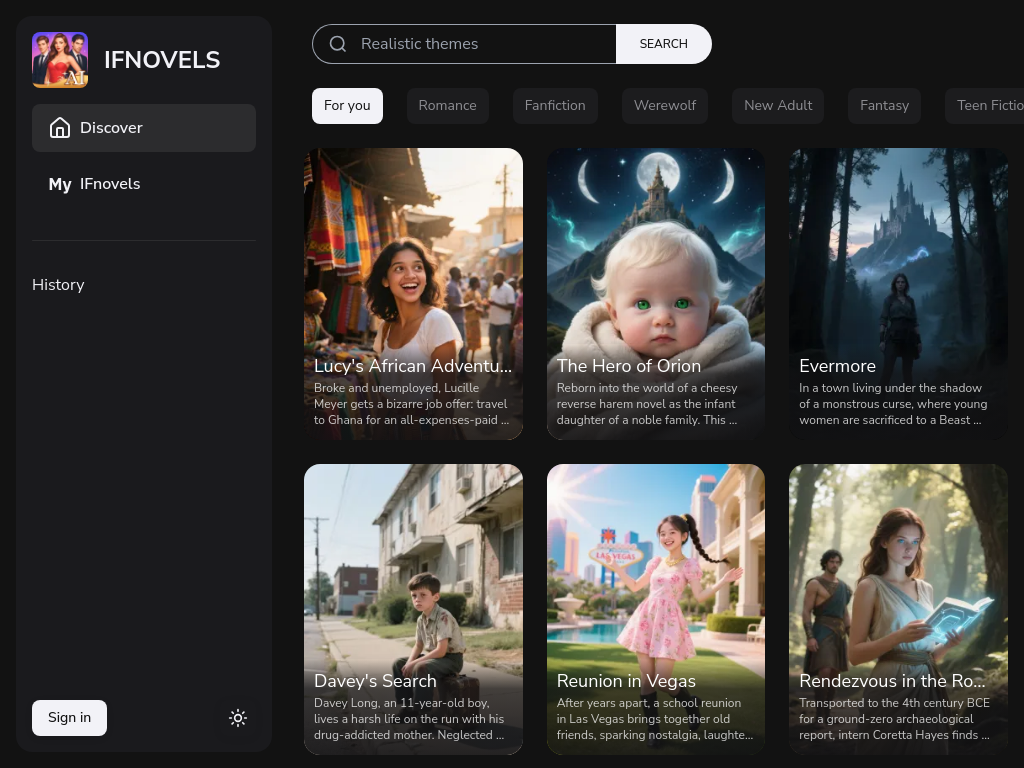Open The Hero of Orion story

click(655, 294)
